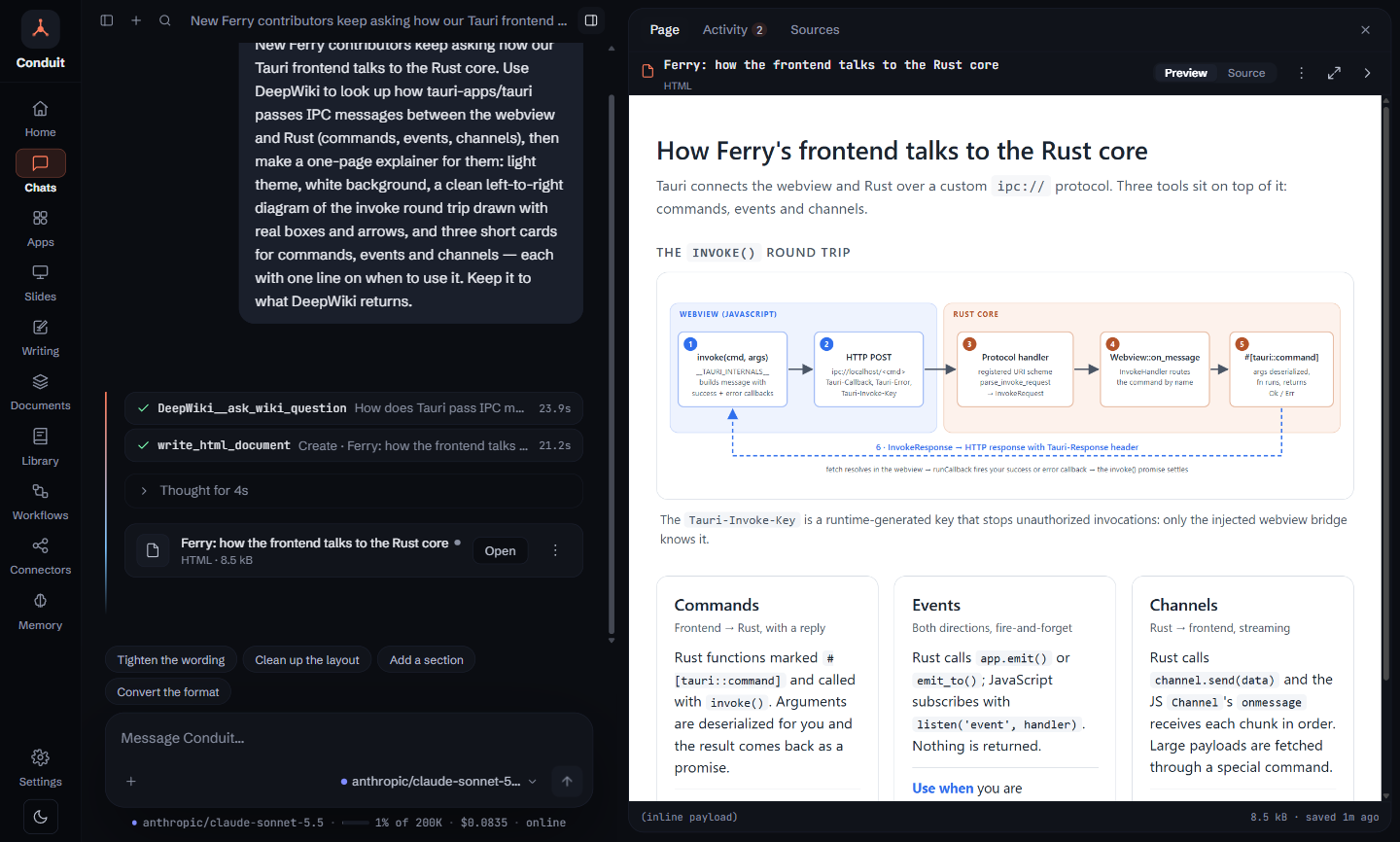This screenshot has height=842, width=1400.
Task: Expand the DeepWiki ask_wiki_question tool call
Action: (354, 408)
